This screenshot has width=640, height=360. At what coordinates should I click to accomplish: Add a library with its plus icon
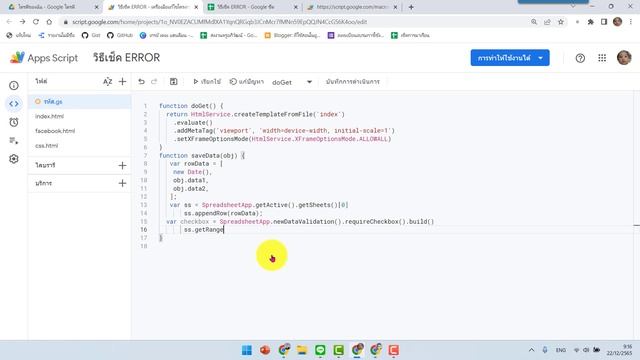[122, 165]
